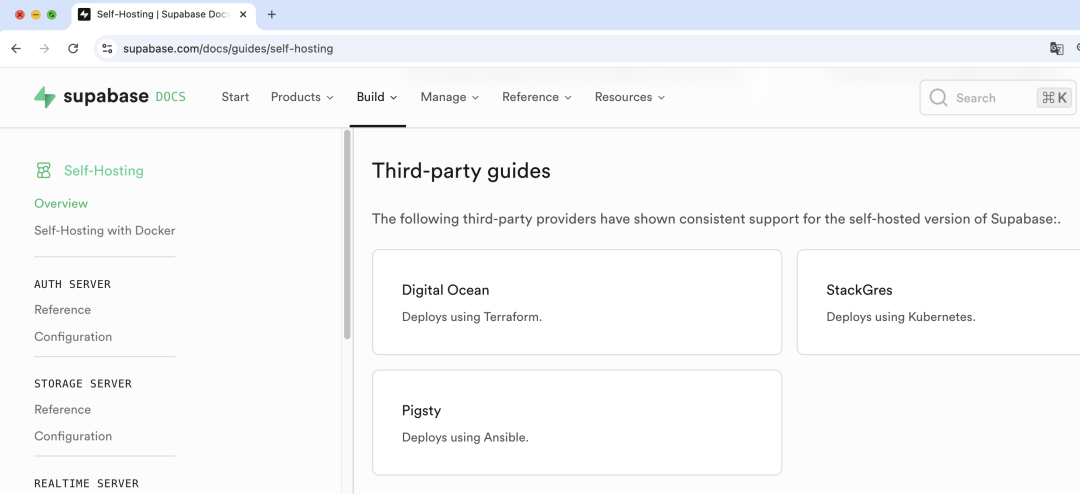Open the StackGres Kubernetes guide card
This screenshot has width=1080, height=494.
(937, 302)
